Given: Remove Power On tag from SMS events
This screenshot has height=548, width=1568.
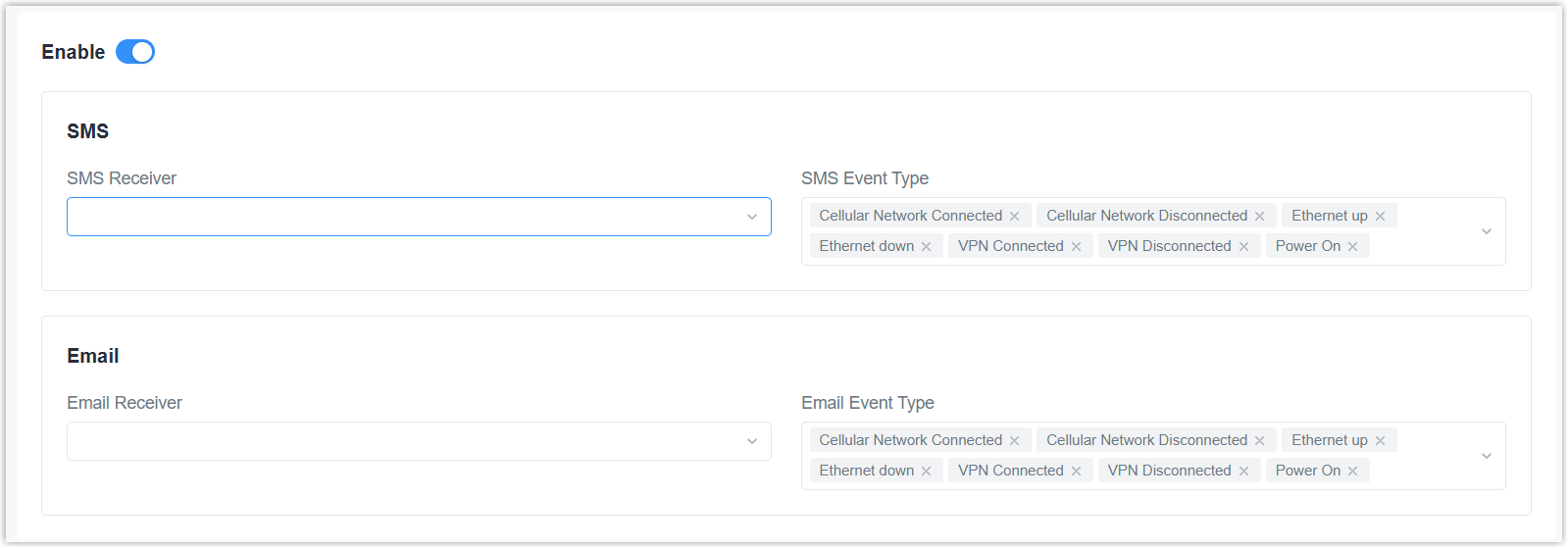Looking at the screenshot, I should pos(1352,247).
